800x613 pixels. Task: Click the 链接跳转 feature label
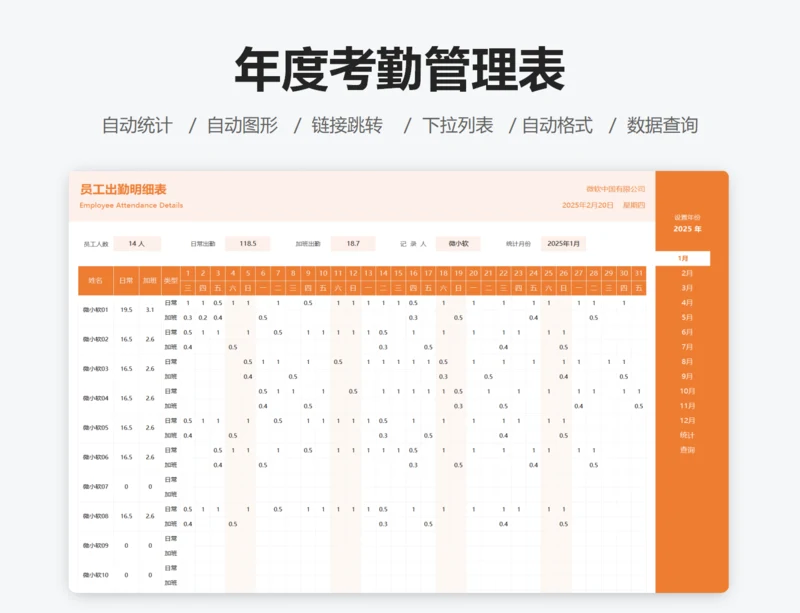coord(347,125)
